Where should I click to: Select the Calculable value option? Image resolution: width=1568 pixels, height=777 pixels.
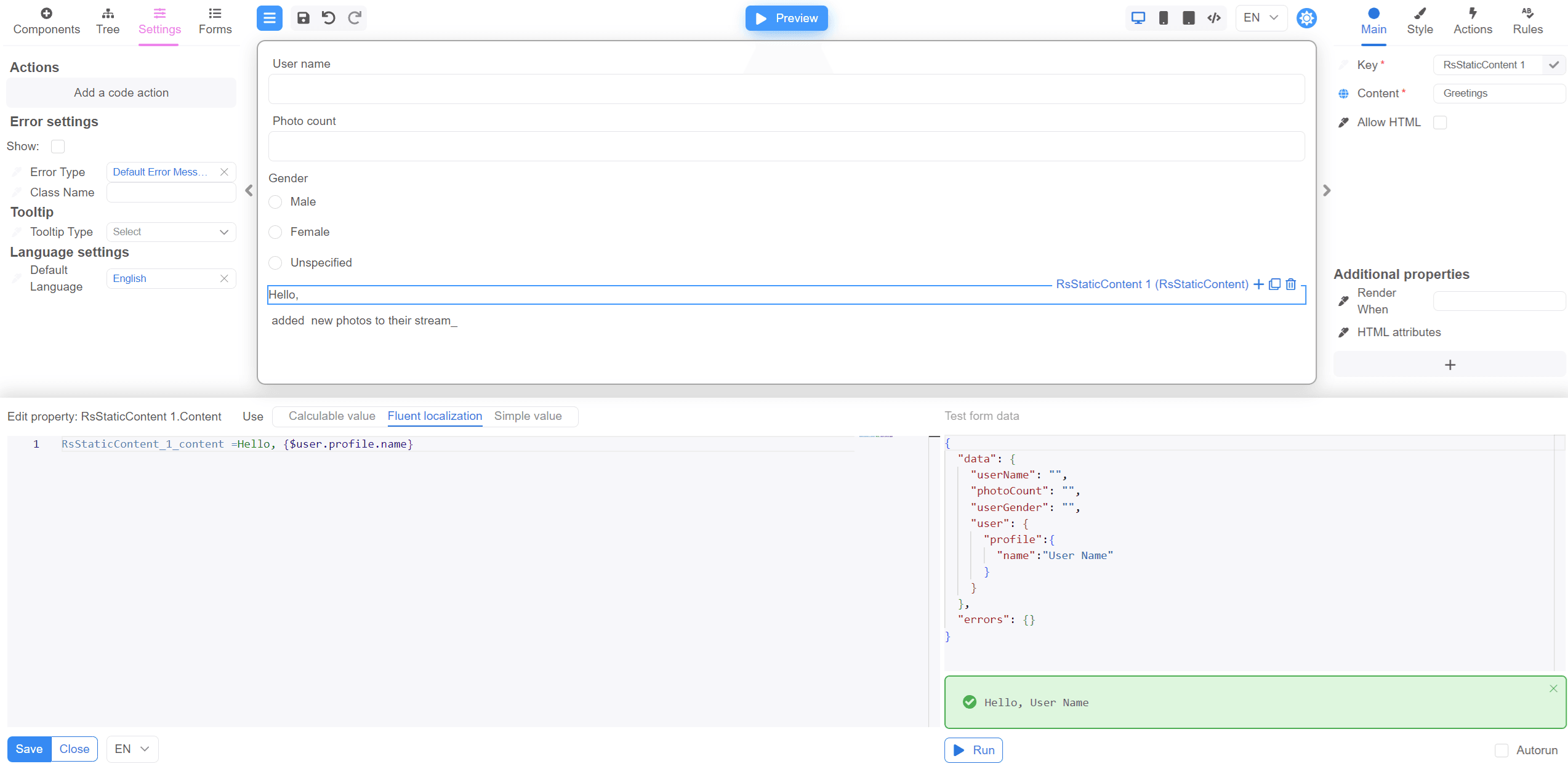(332, 416)
